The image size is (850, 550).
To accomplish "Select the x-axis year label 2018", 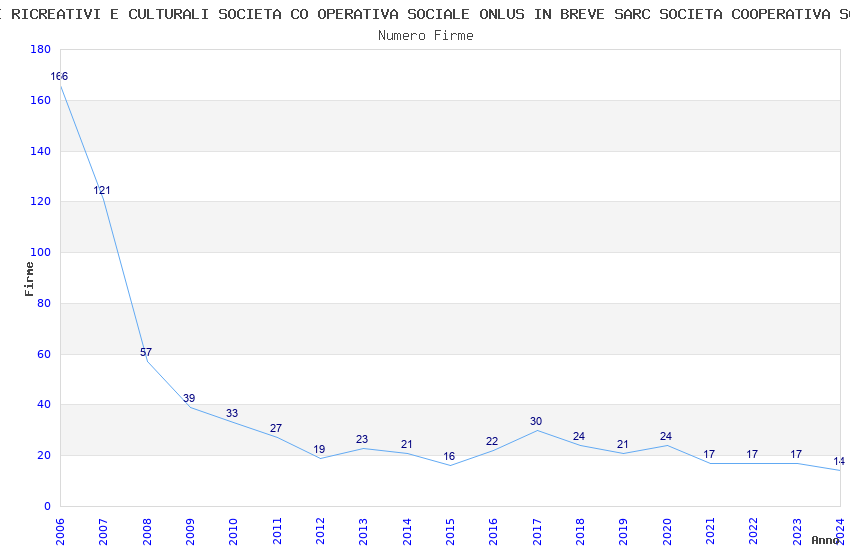I will coord(581,532).
